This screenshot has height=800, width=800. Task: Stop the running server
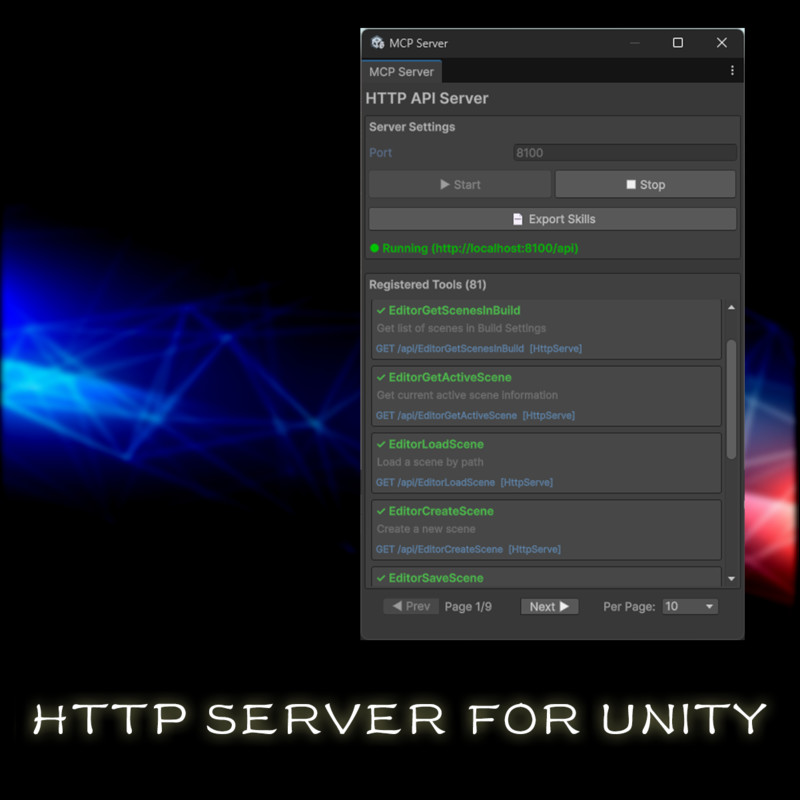(x=645, y=184)
